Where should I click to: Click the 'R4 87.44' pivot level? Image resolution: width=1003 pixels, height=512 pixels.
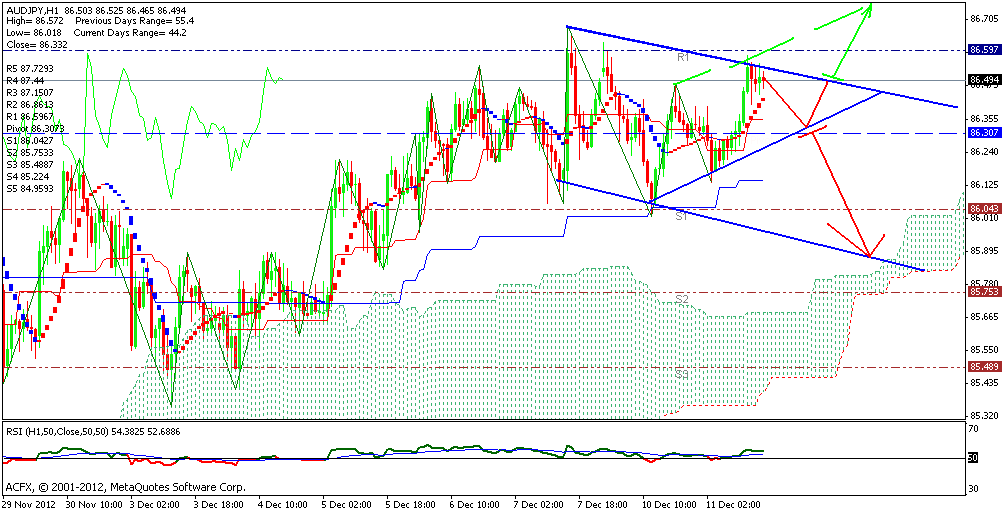pos(25,81)
